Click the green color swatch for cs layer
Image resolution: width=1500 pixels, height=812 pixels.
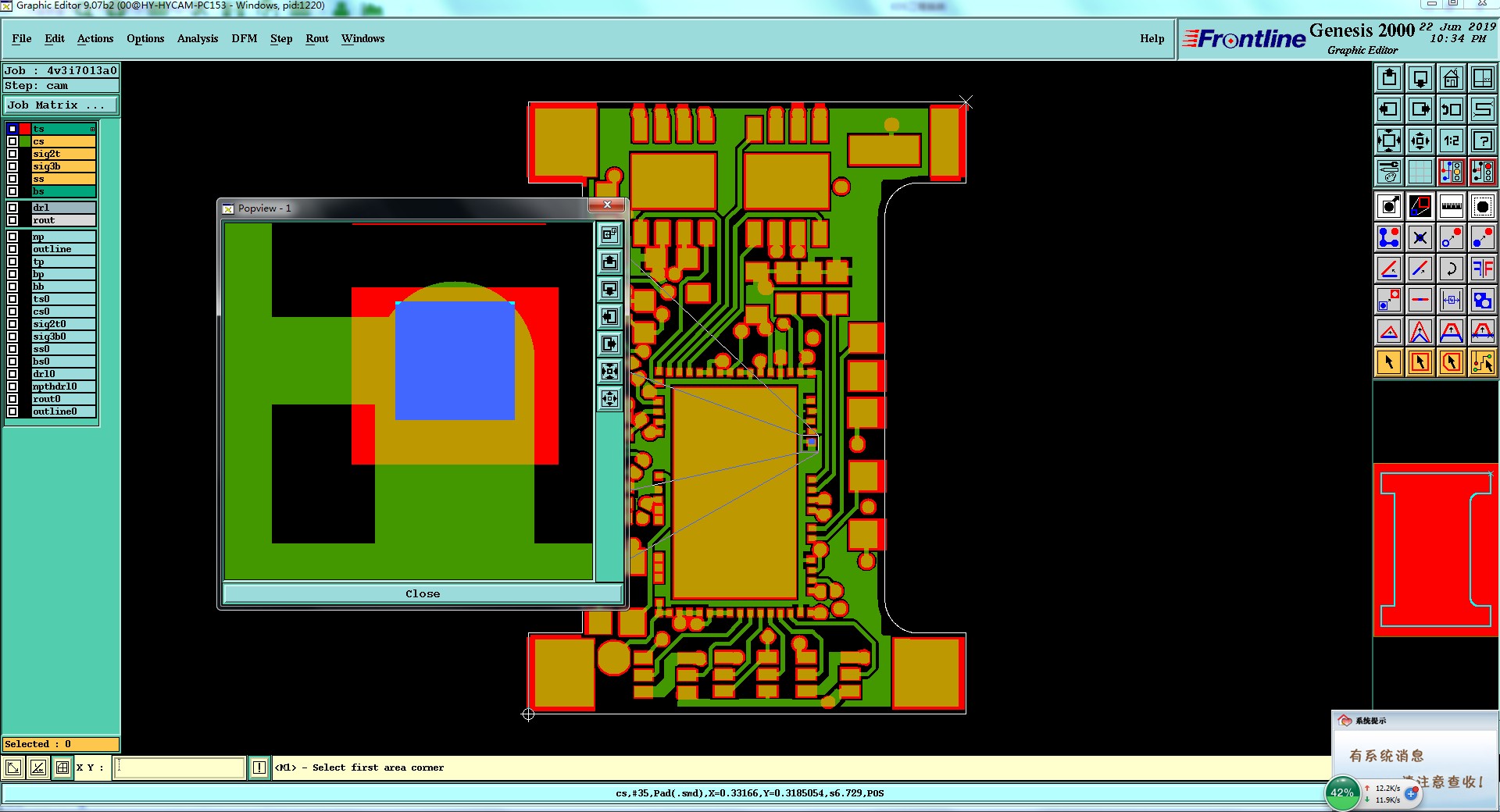tap(26, 141)
